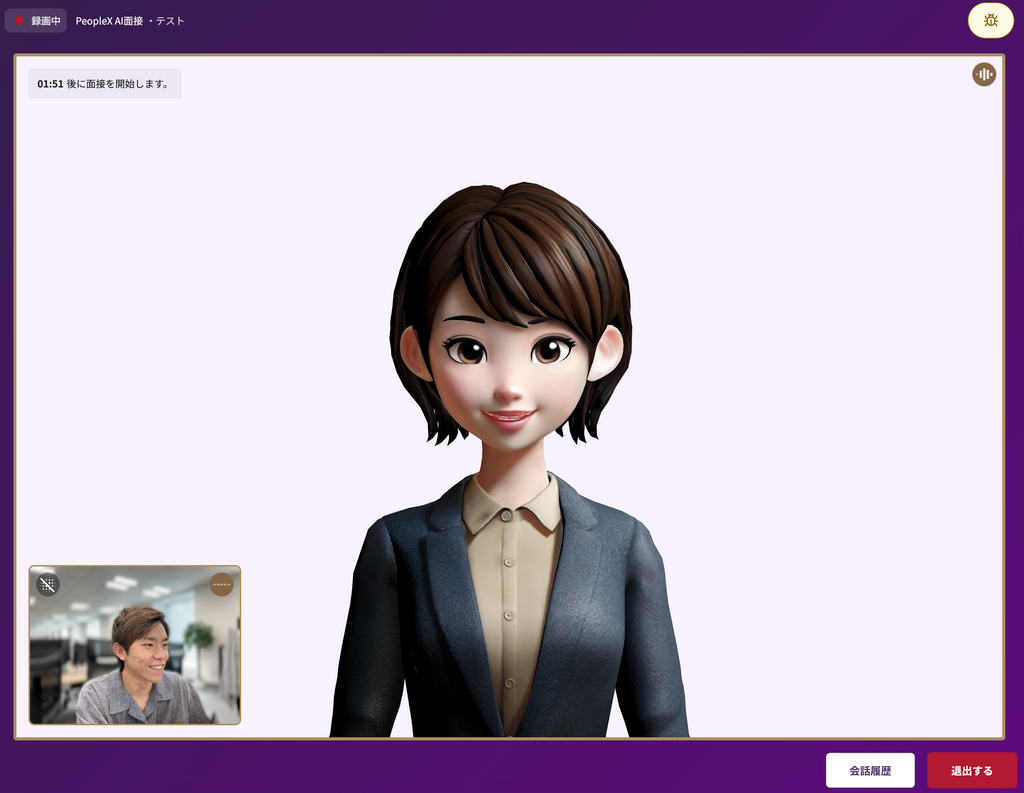Click the bug report icon
The height and width of the screenshot is (793, 1024).
pyautogui.click(x=990, y=21)
